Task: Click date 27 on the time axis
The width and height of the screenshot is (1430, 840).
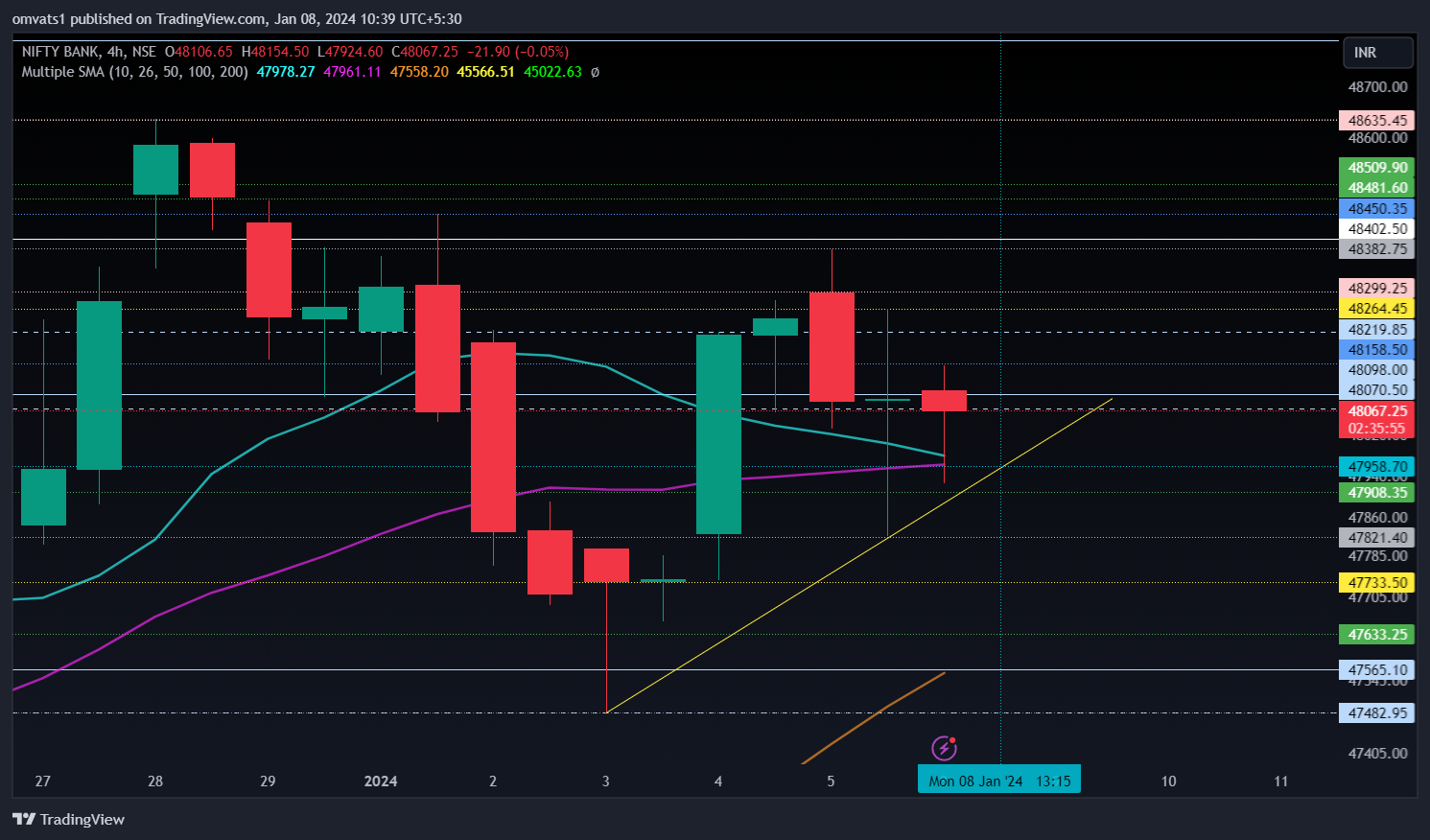Action: [x=43, y=782]
